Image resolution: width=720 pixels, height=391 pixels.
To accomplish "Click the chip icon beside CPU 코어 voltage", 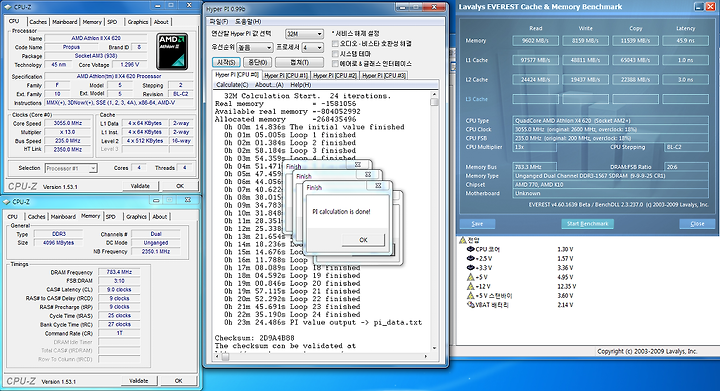I will pos(470,249).
